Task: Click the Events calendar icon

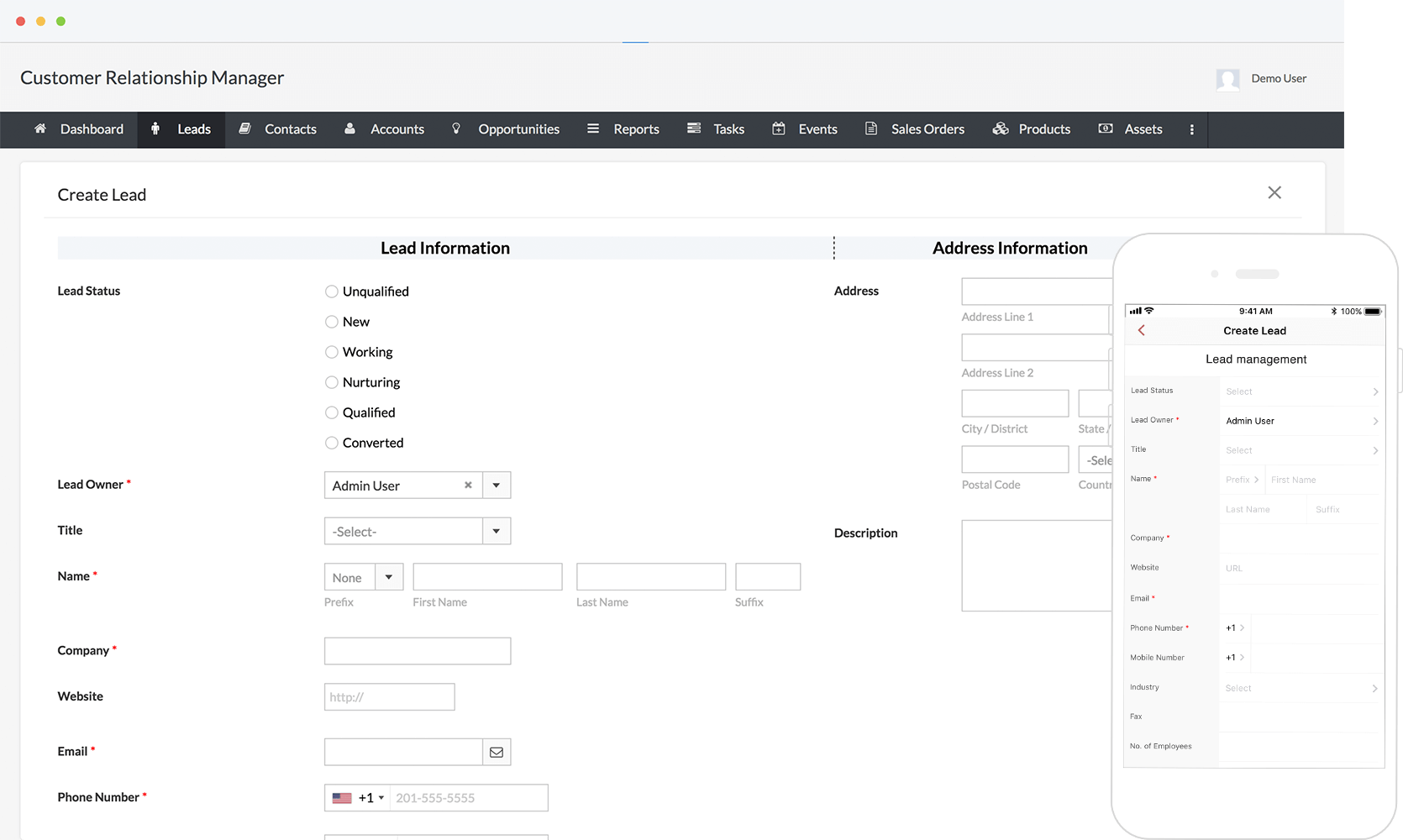Action: 779,129
